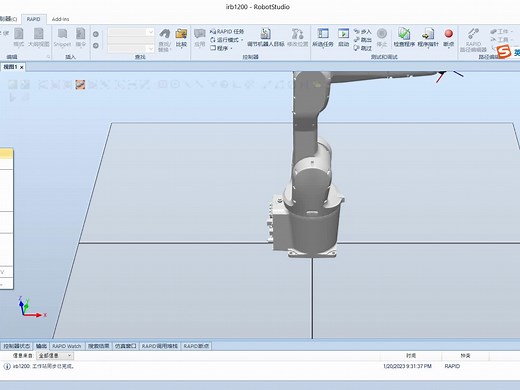Click the RAPID category cell in output
Viewport: 520px width, 390px height.
pyautogui.click(x=452, y=366)
